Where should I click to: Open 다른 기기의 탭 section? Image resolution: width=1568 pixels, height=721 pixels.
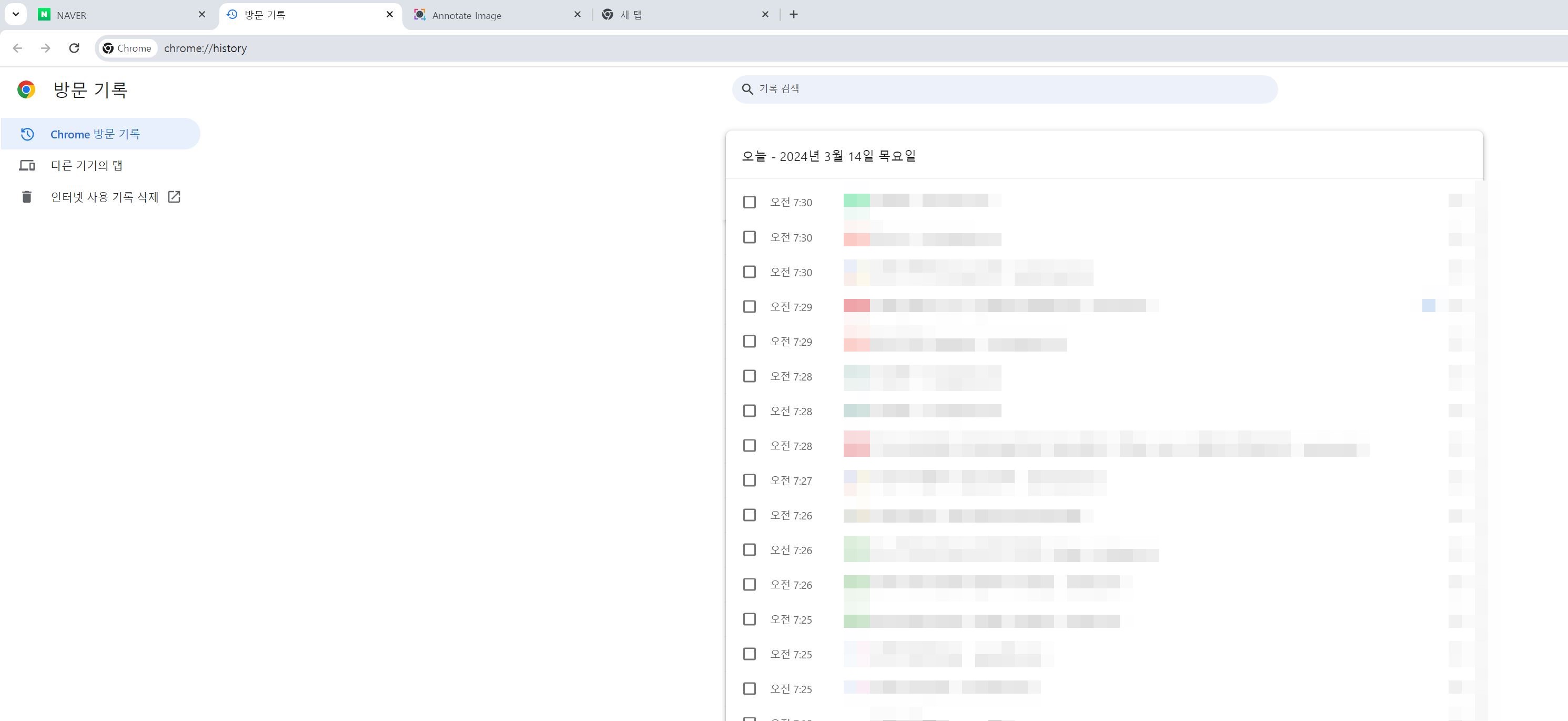(86, 165)
